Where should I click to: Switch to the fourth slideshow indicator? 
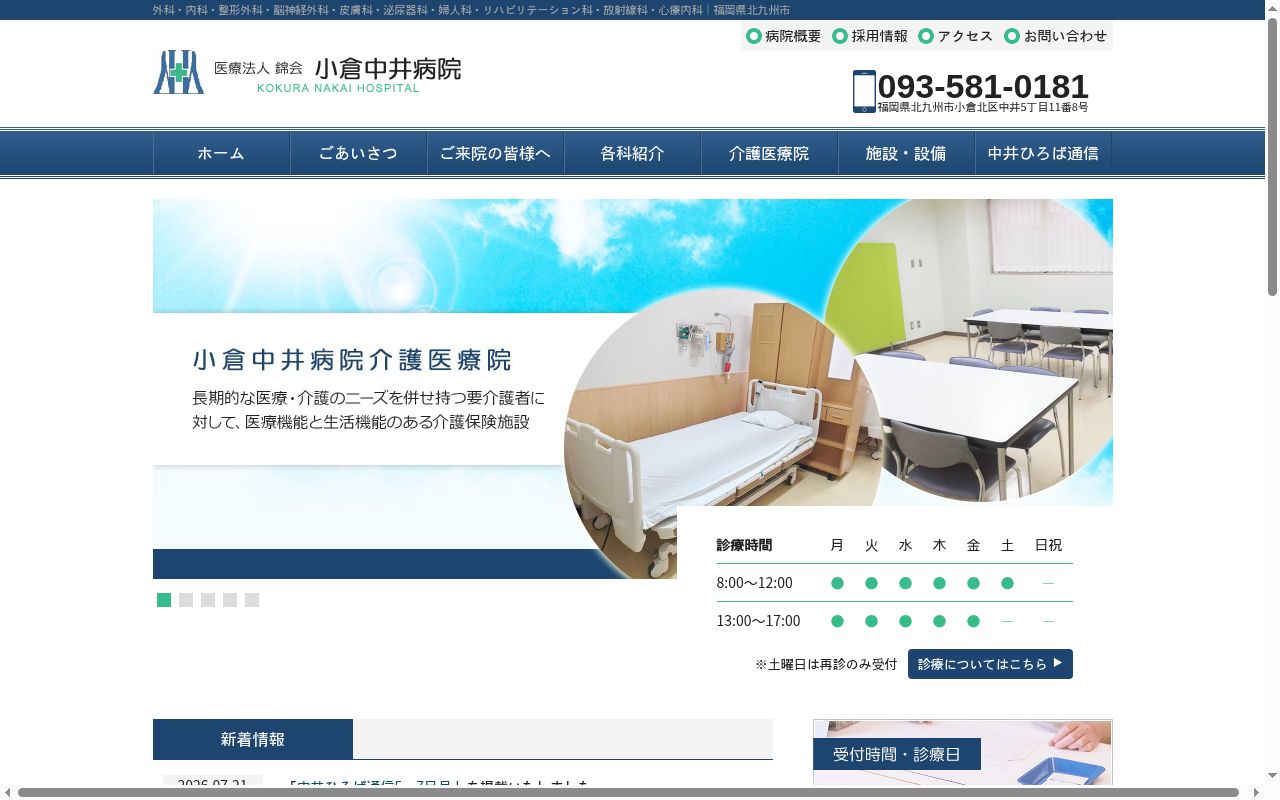pyautogui.click(x=230, y=600)
